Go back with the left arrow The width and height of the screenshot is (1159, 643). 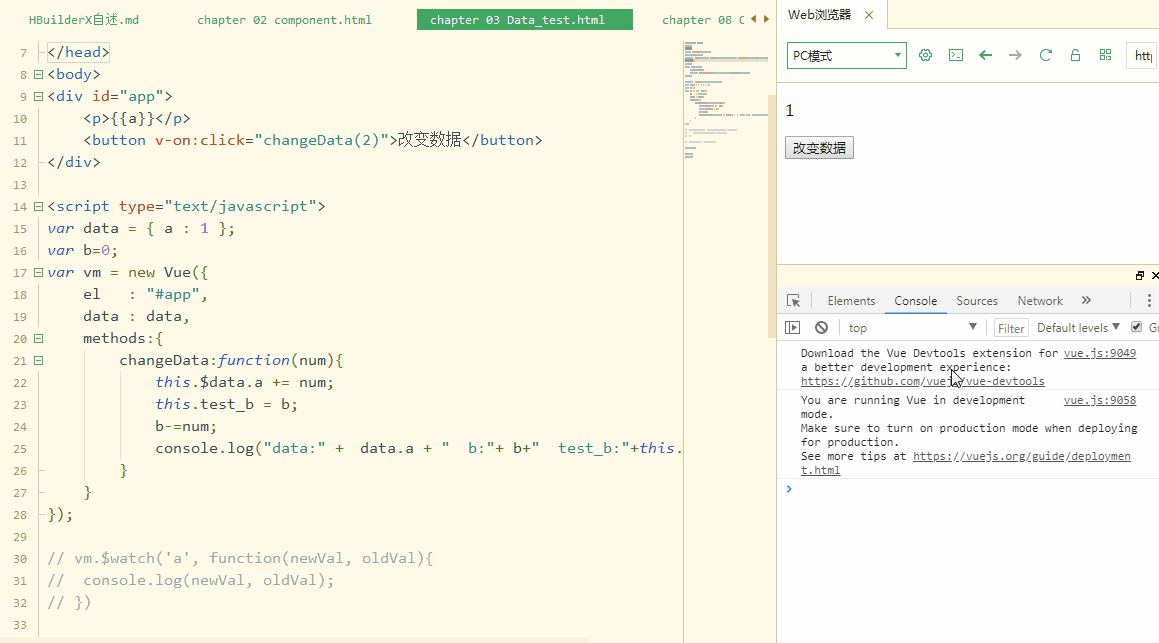[985, 55]
